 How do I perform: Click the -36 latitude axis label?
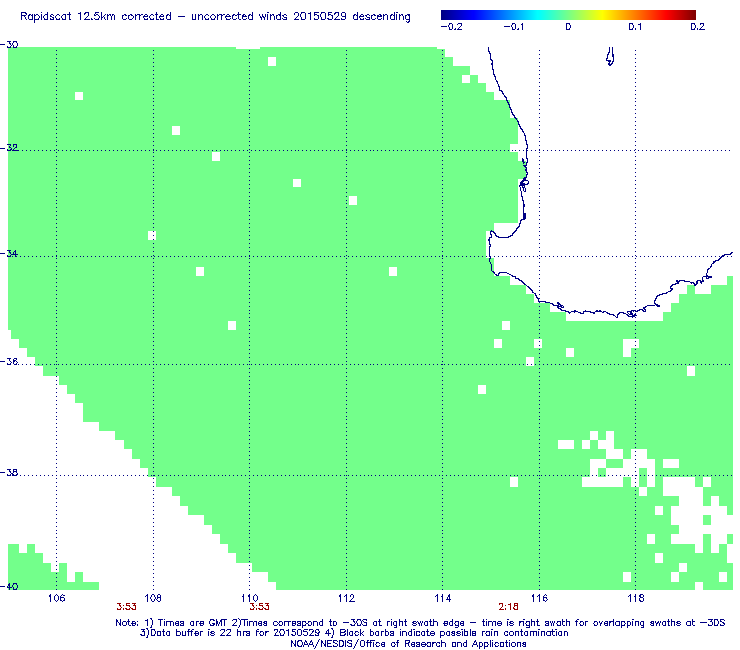tap(9, 362)
